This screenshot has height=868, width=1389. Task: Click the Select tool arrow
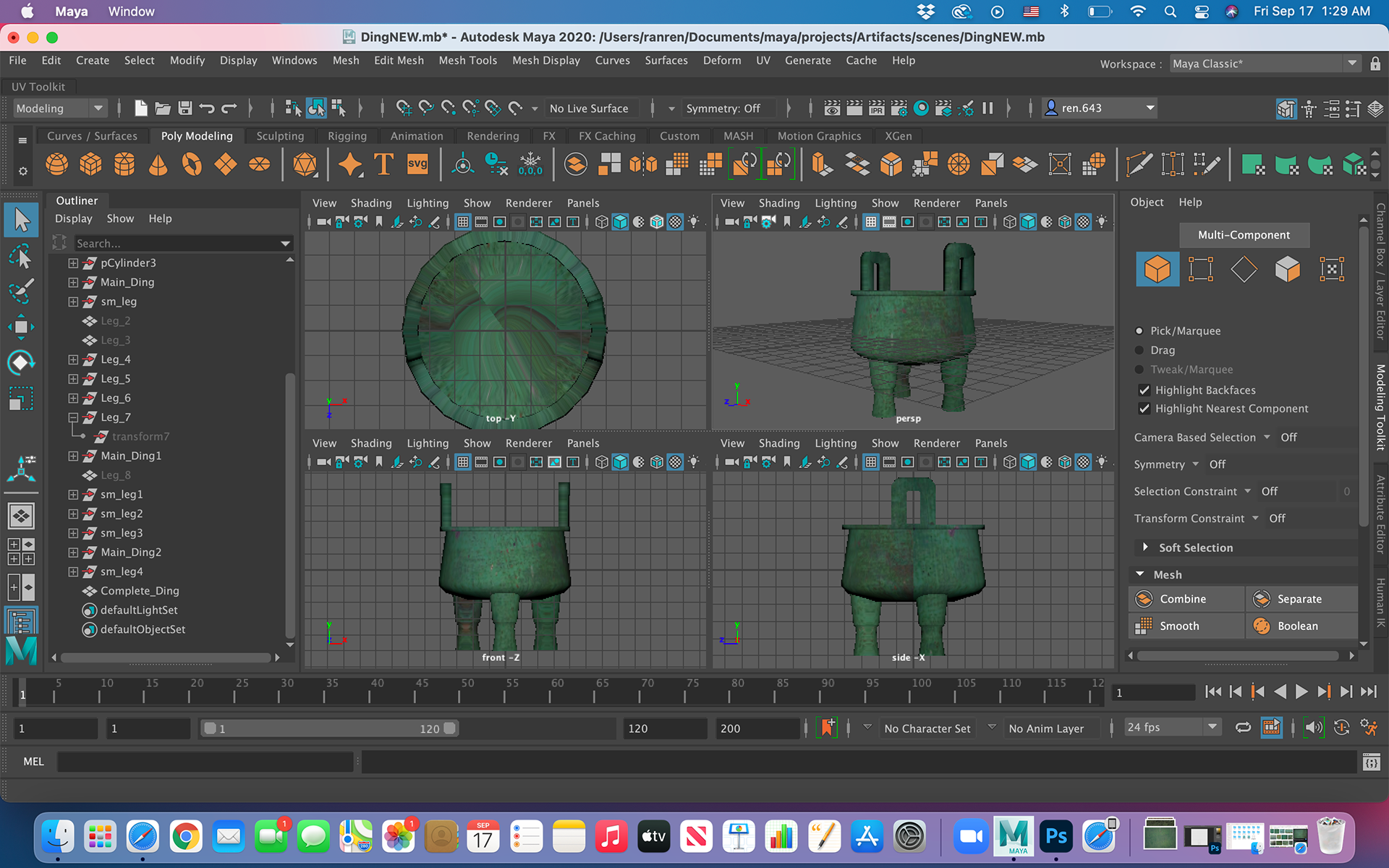21,220
